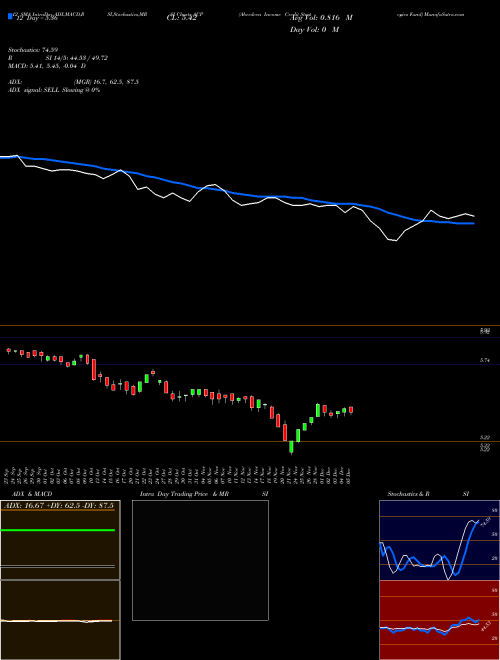Select the 'Avg Vol: 0.816 M' text
The height and width of the screenshot is (660, 500).
321,18
